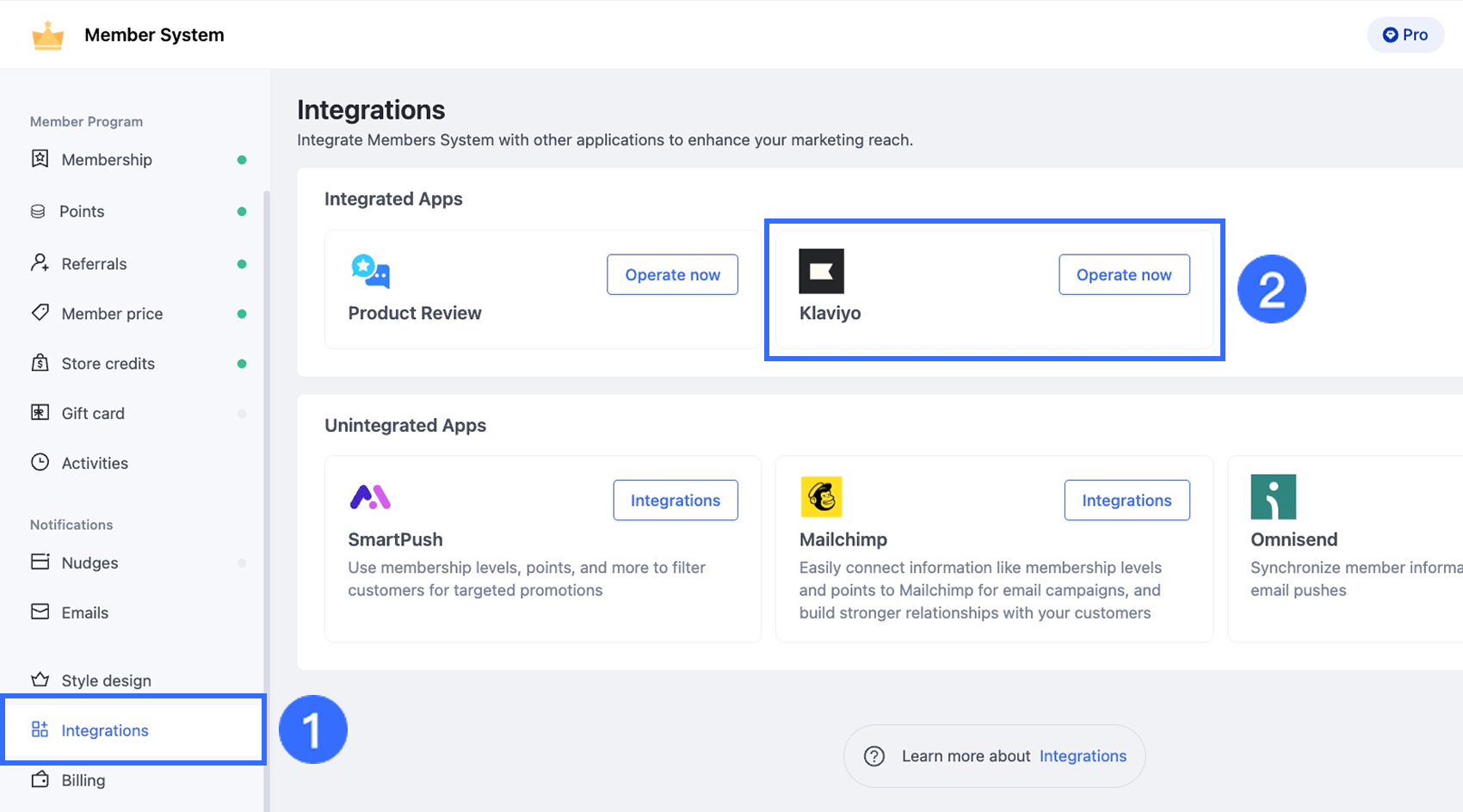Click Integrations button on Mailchimp card
The image size is (1463, 812).
[x=1127, y=501]
